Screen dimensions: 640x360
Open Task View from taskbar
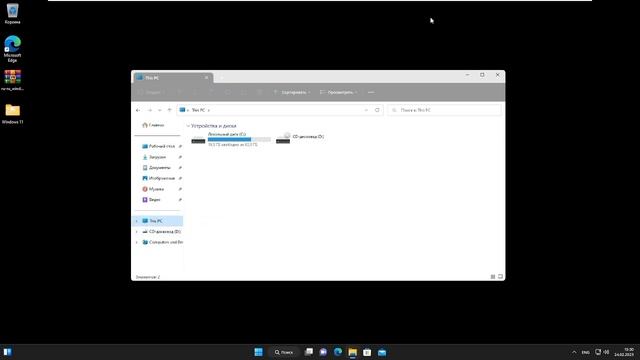pyautogui.click(x=309, y=352)
